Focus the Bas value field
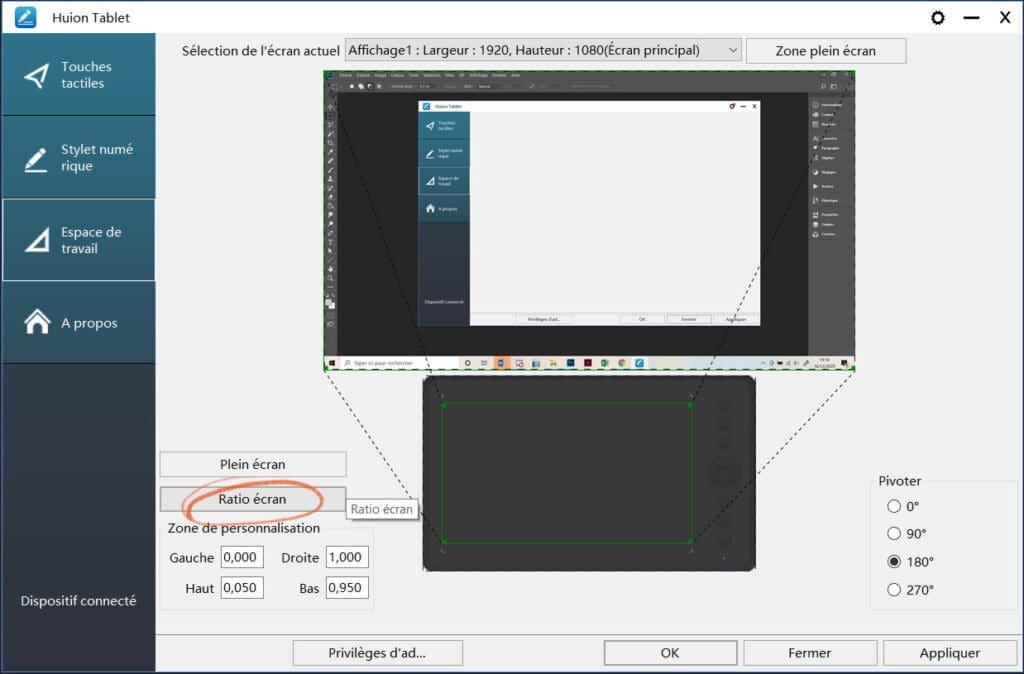This screenshot has height=674, width=1024. pos(347,588)
